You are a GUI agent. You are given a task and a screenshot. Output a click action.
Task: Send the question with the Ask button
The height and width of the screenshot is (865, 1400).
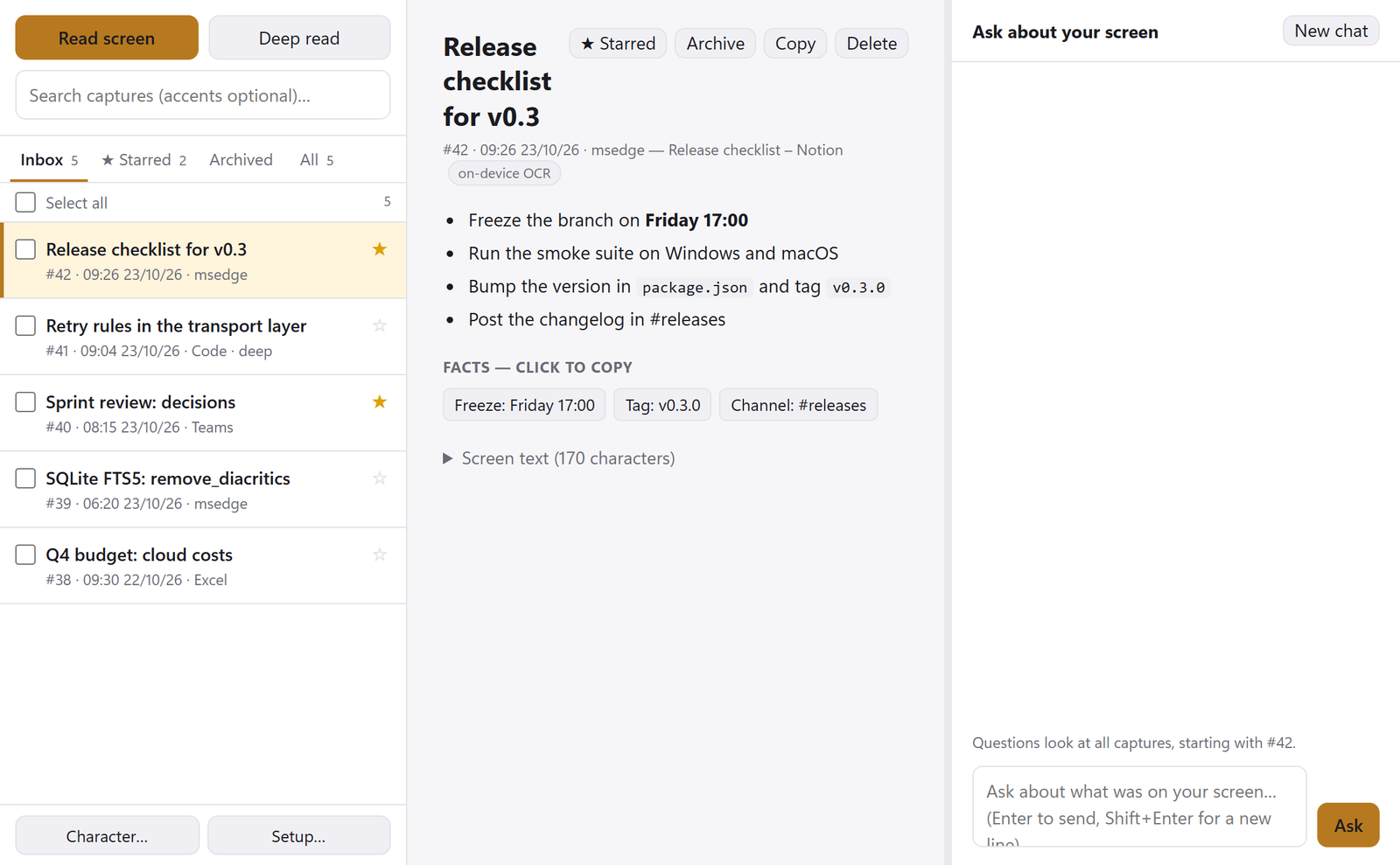(1348, 825)
